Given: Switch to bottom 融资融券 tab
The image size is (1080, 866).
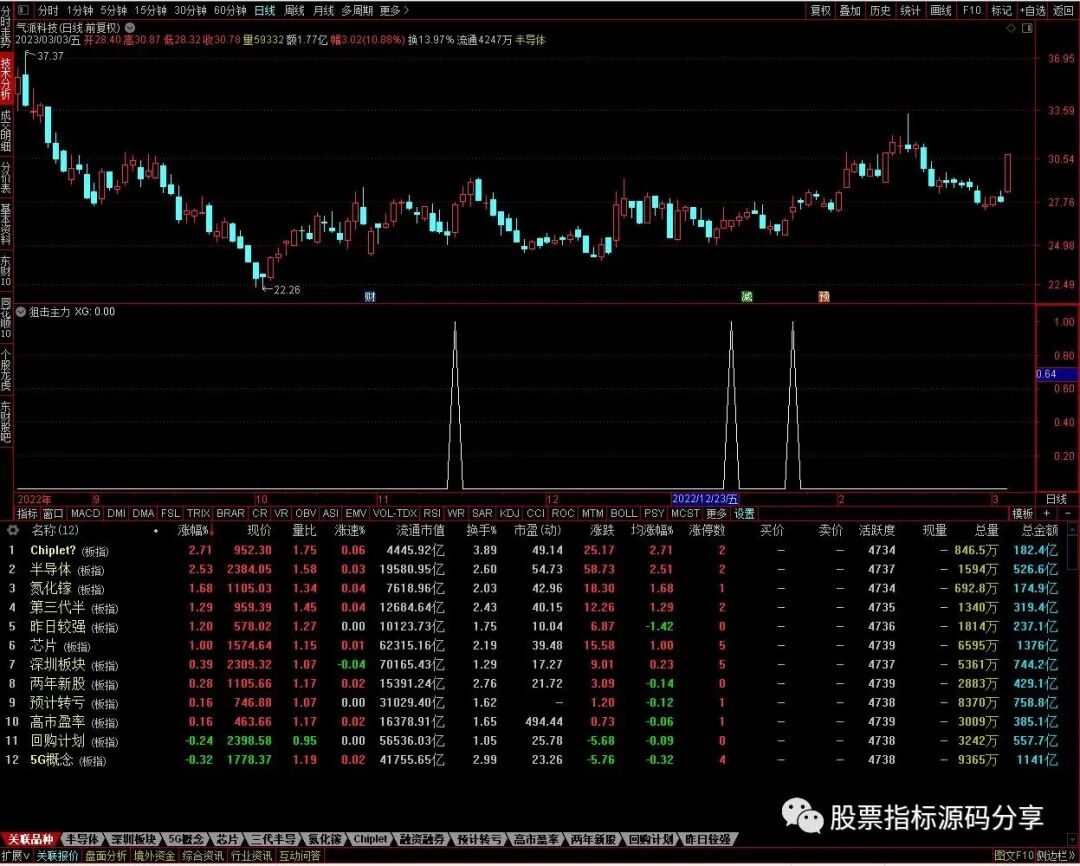Looking at the screenshot, I should (x=422, y=839).
